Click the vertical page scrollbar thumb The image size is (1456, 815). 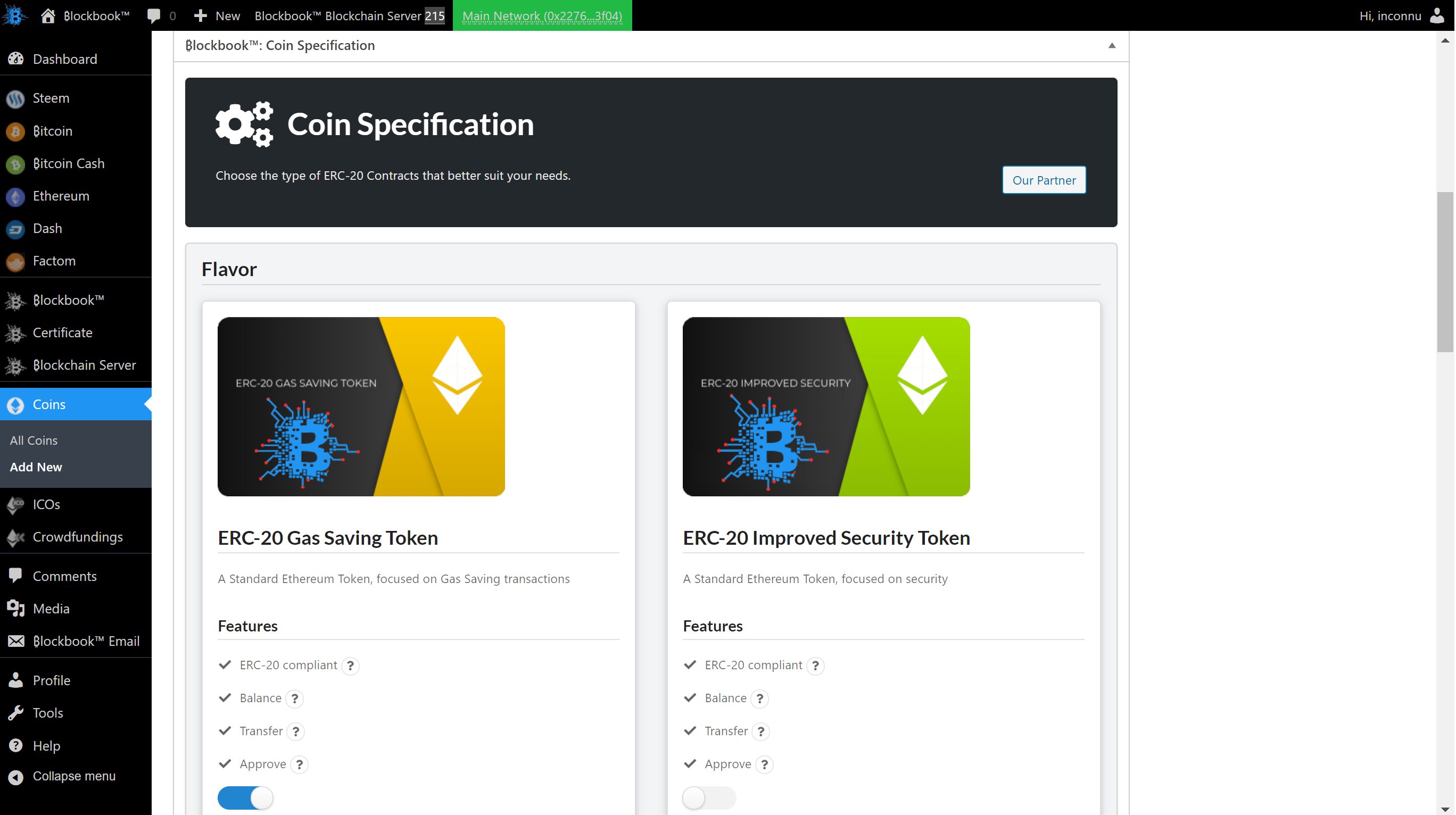pos(1445,272)
